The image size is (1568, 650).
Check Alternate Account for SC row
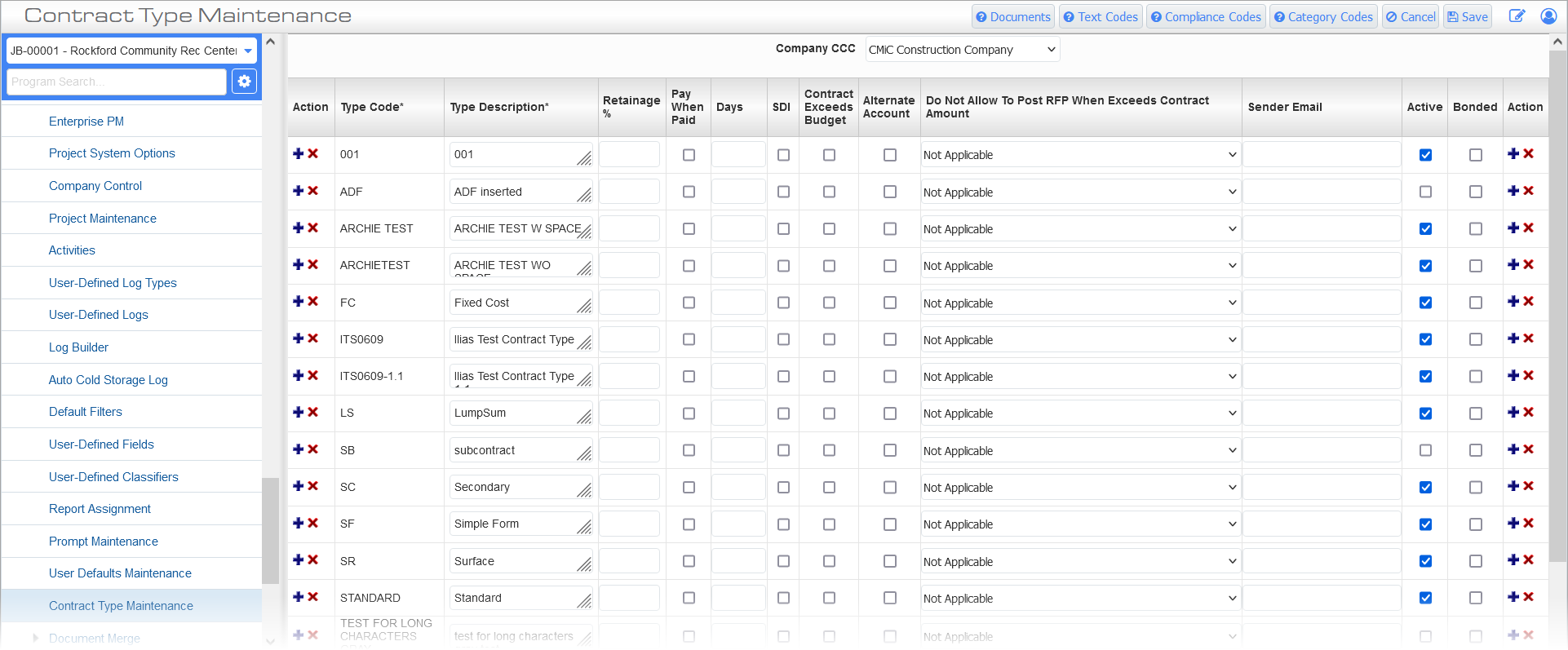point(890,487)
